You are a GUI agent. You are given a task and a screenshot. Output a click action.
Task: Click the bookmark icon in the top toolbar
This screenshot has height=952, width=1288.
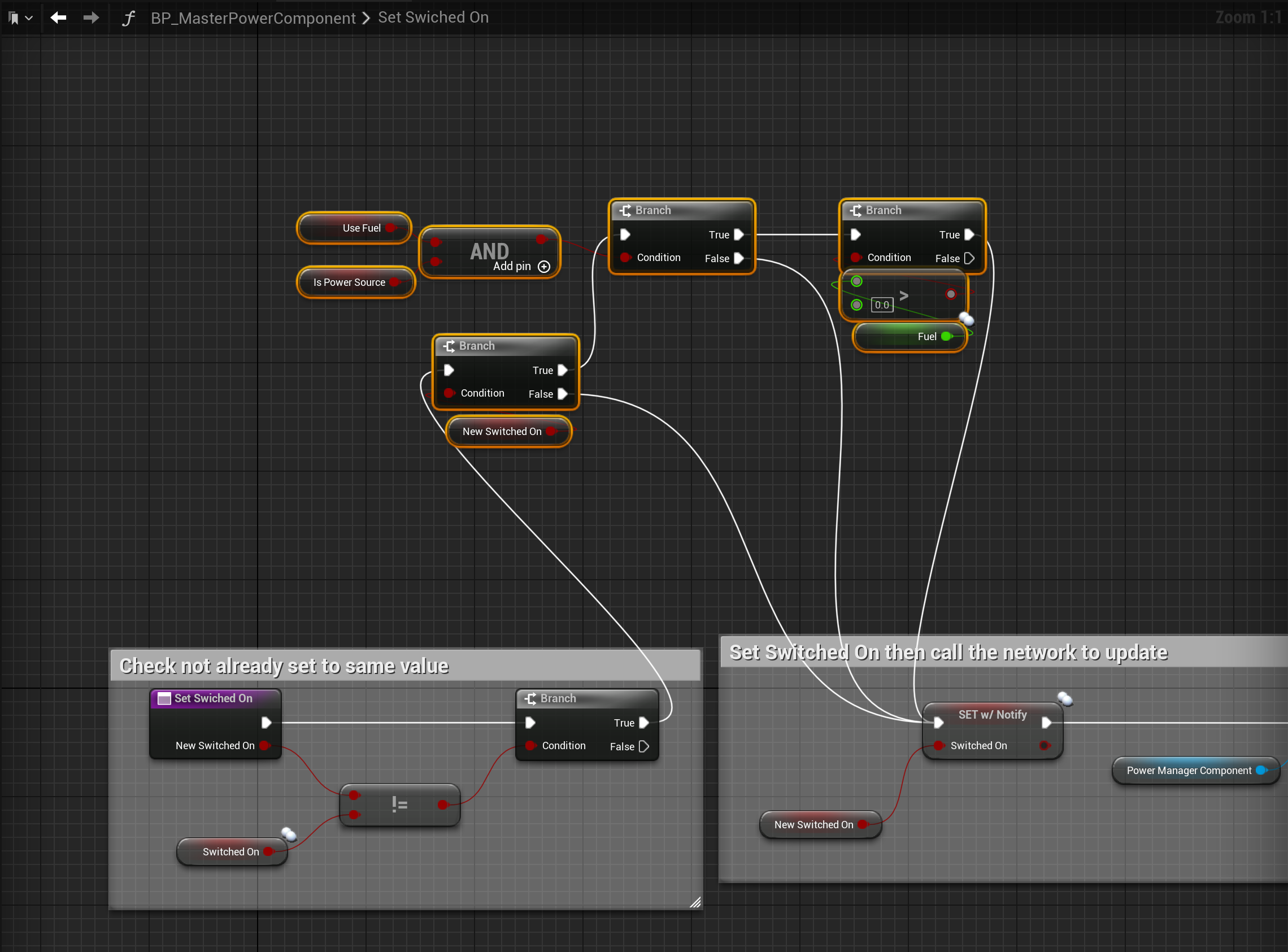[x=14, y=18]
